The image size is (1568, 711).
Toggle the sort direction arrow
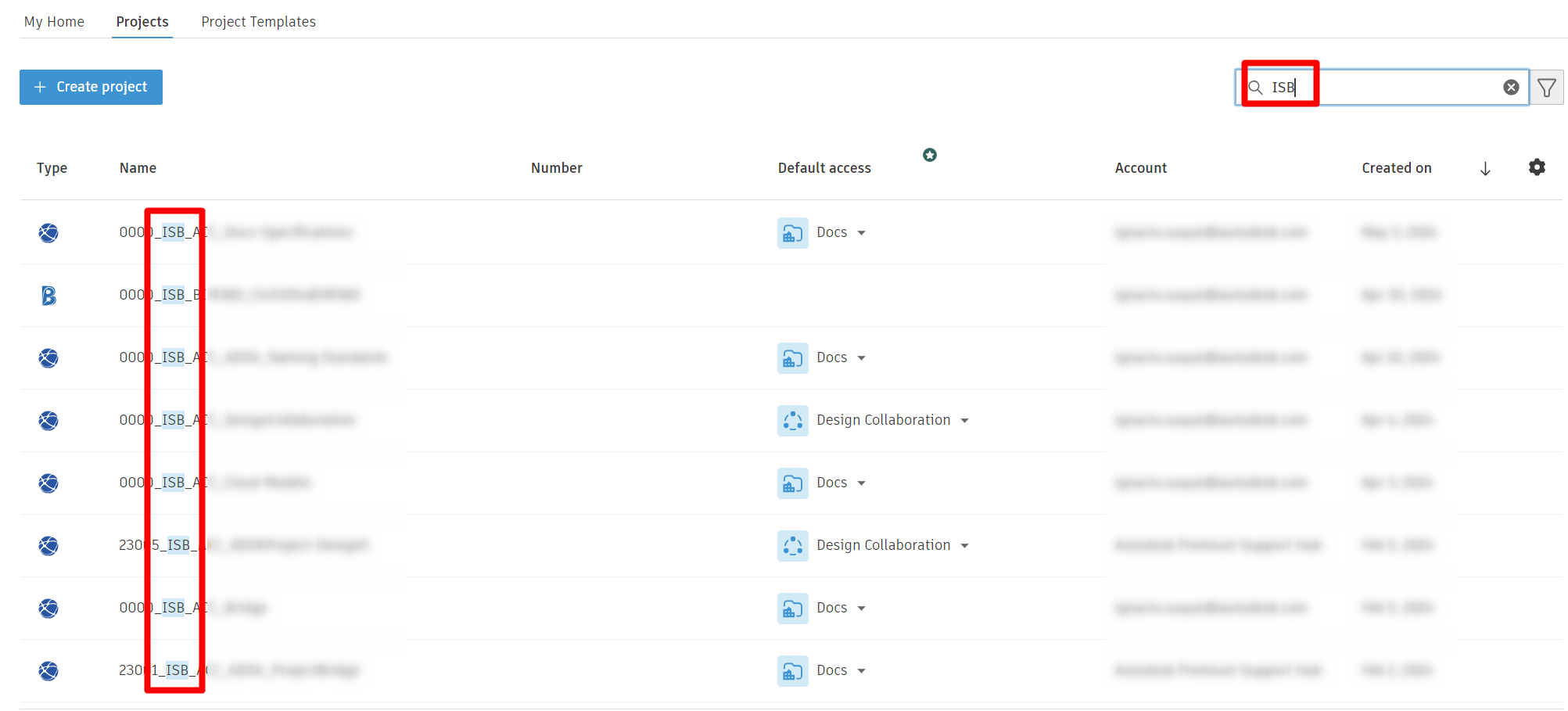(x=1485, y=167)
